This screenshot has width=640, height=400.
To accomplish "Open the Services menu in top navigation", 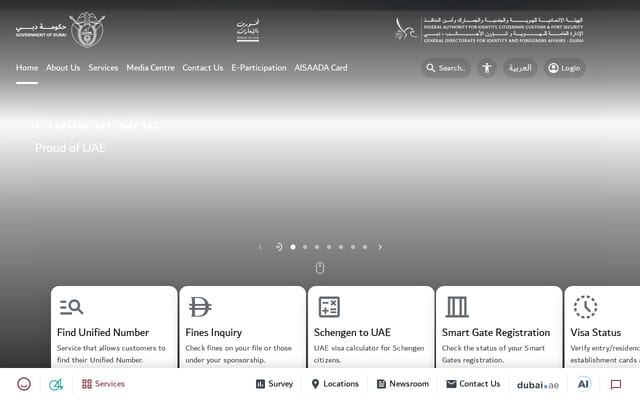I will (103, 68).
